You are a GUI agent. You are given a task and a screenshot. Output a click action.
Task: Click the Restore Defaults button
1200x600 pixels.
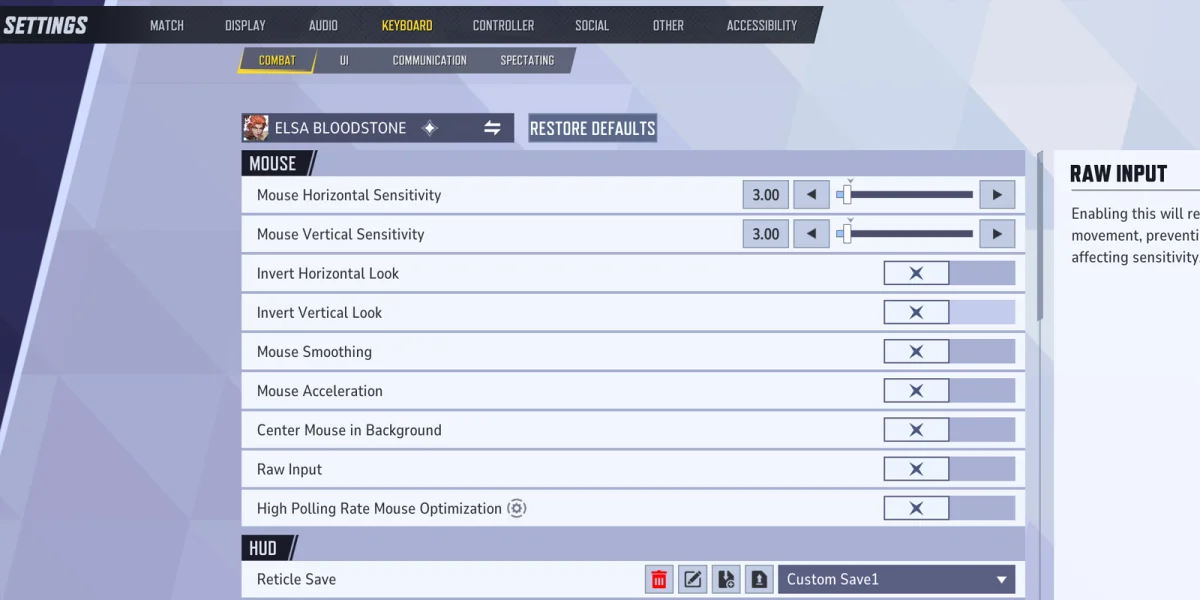click(591, 128)
